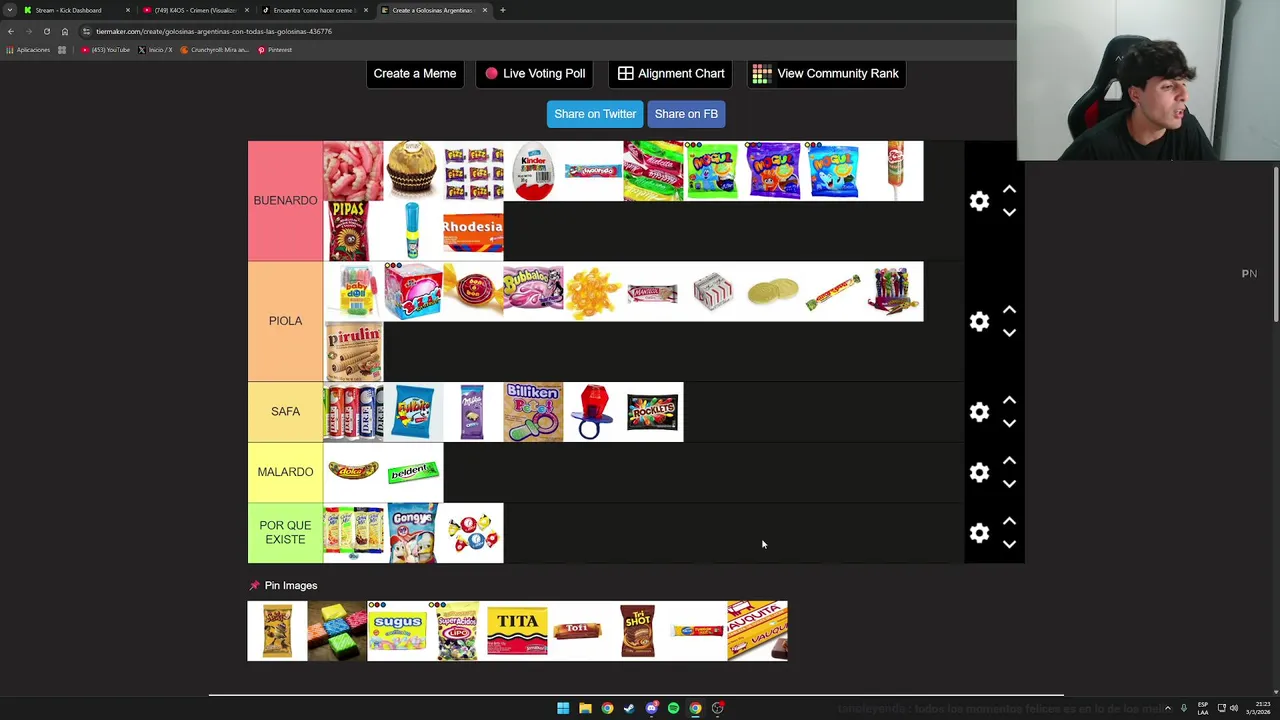Click the PIOLA tier label

(285, 321)
